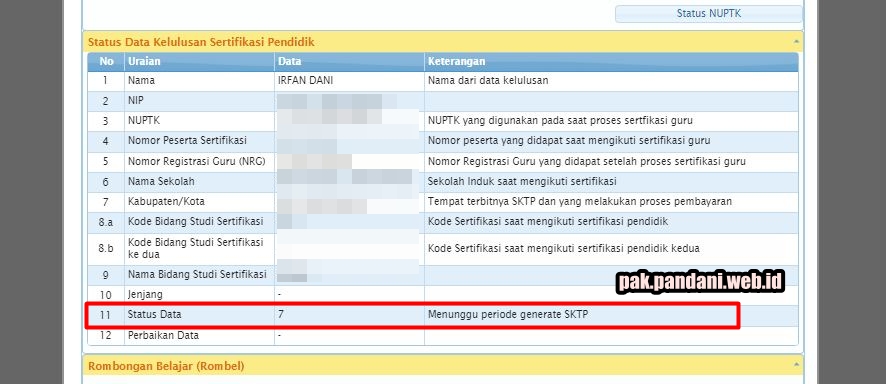Select the Nama row label
The height and width of the screenshot is (384, 886).
click(x=141, y=81)
